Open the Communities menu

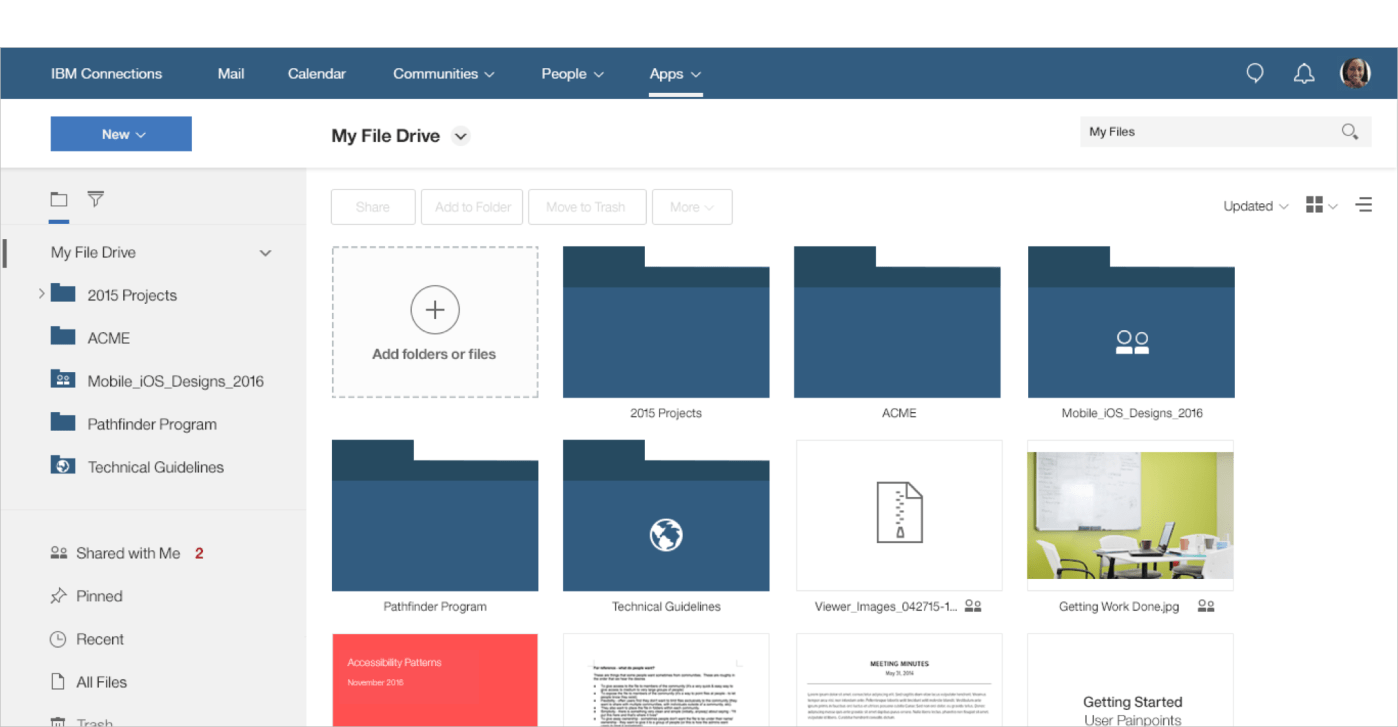[x=443, y=74]
